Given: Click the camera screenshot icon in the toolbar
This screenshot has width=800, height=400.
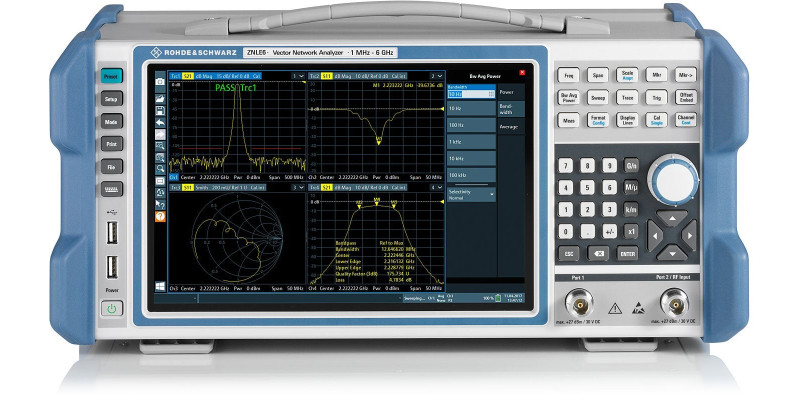Looking at the screenshot, I should (x=160, y=79).
